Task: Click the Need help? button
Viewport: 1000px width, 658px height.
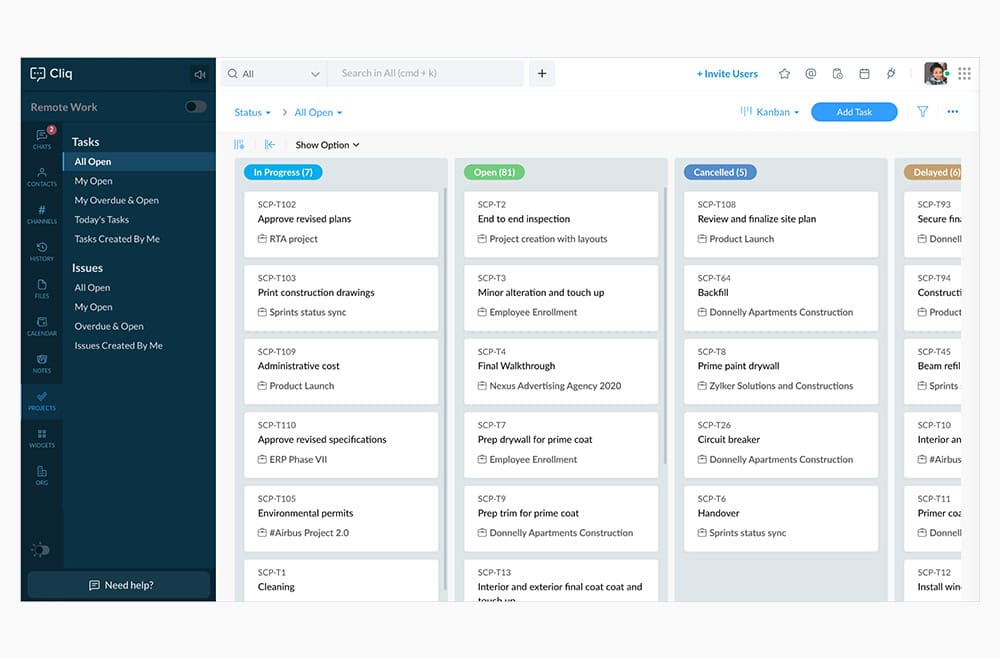Action: (119, 585)
